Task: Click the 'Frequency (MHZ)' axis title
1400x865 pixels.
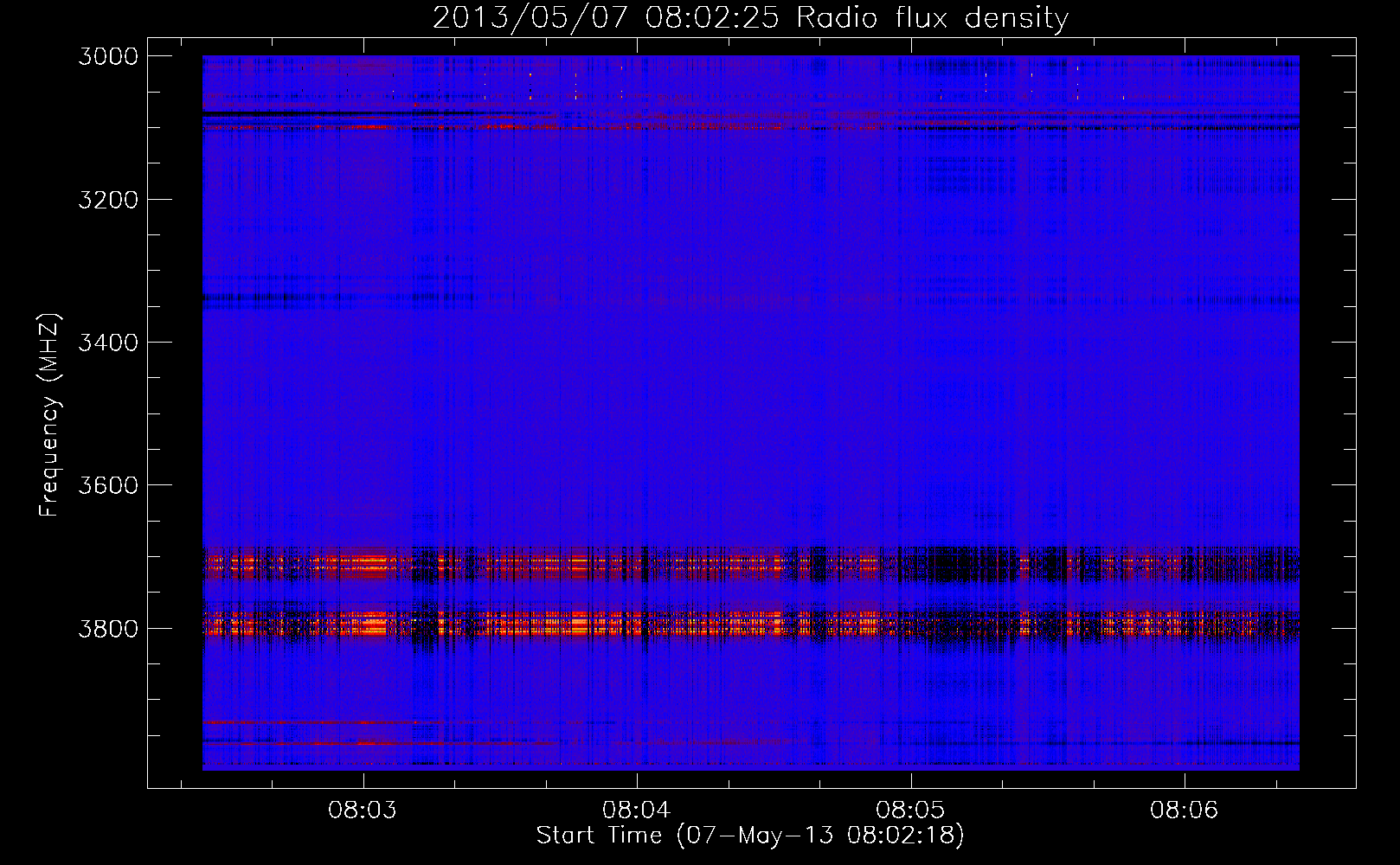Action: pyautogui.click(x=50, y=415)
